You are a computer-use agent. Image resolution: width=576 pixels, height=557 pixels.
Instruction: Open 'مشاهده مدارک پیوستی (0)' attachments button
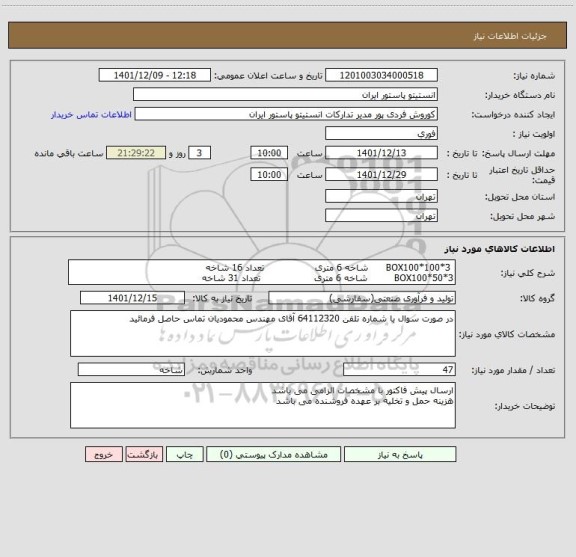274,454
